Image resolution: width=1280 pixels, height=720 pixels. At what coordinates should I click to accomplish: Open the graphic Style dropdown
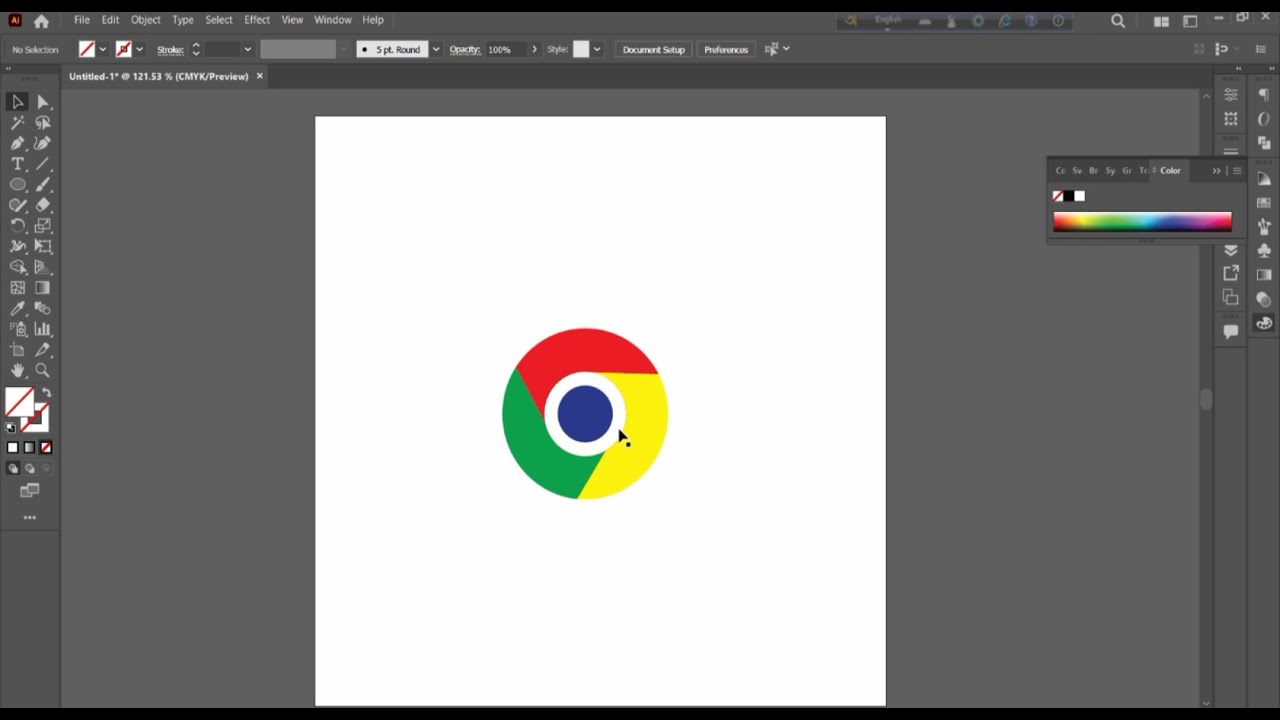[597, 49]
